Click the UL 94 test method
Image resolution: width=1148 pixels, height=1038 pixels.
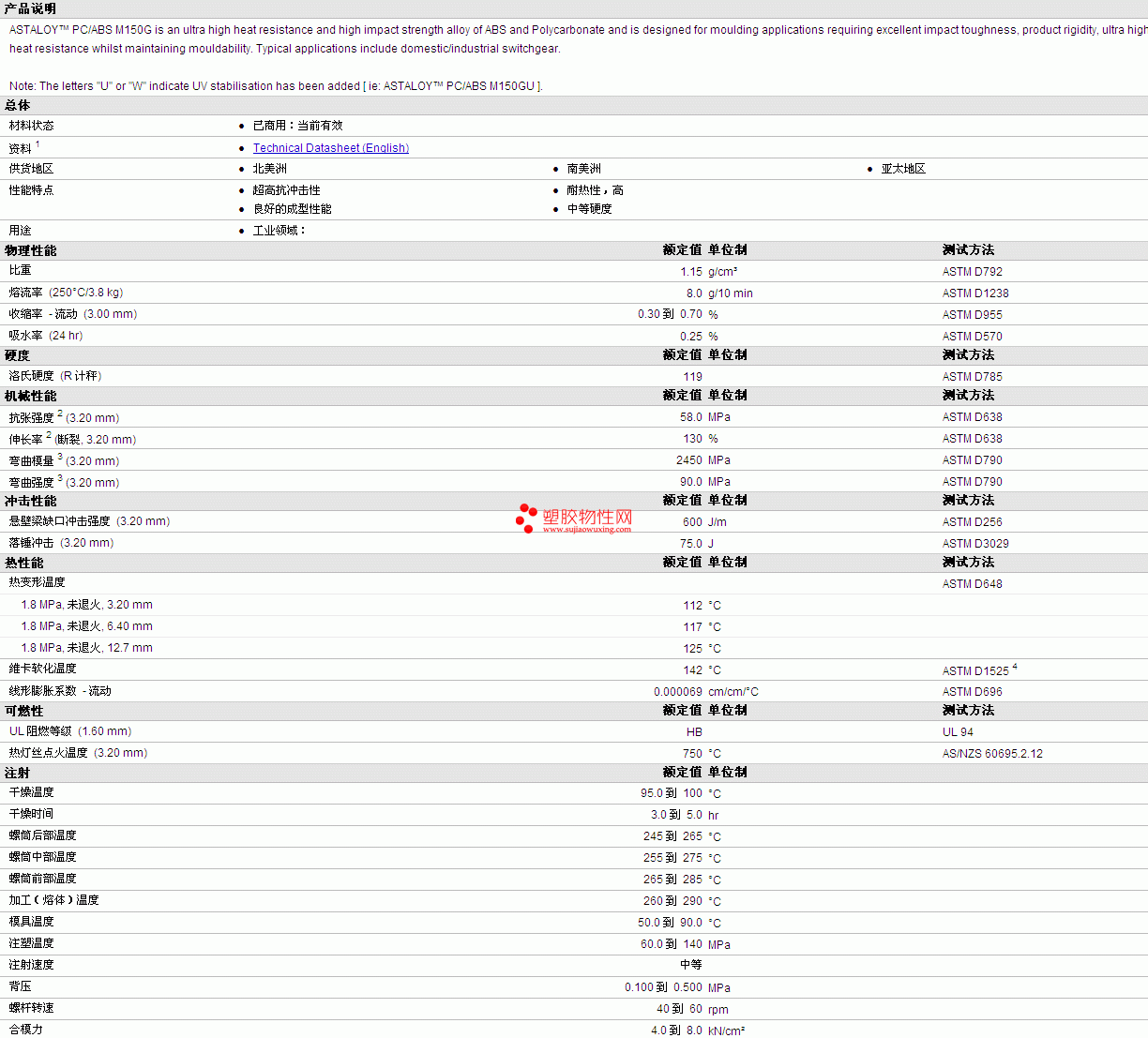[x=958, y=732]
